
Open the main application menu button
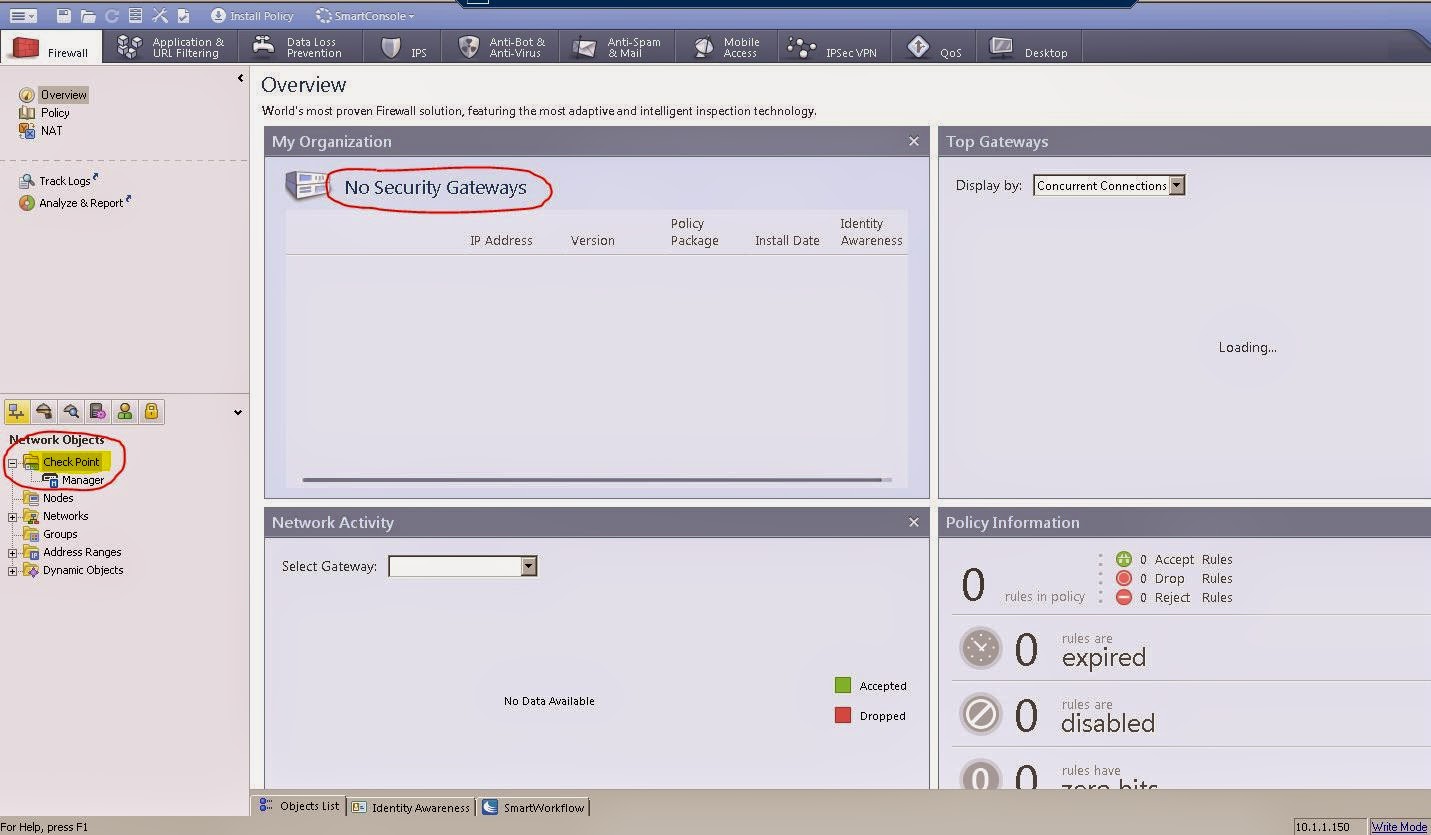tap(22, 16)
